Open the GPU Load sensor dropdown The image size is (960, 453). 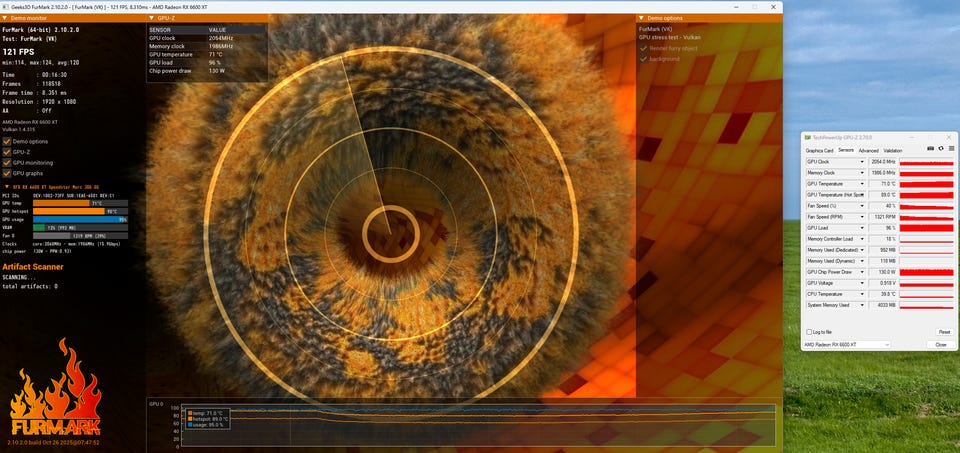pos(863,228)
